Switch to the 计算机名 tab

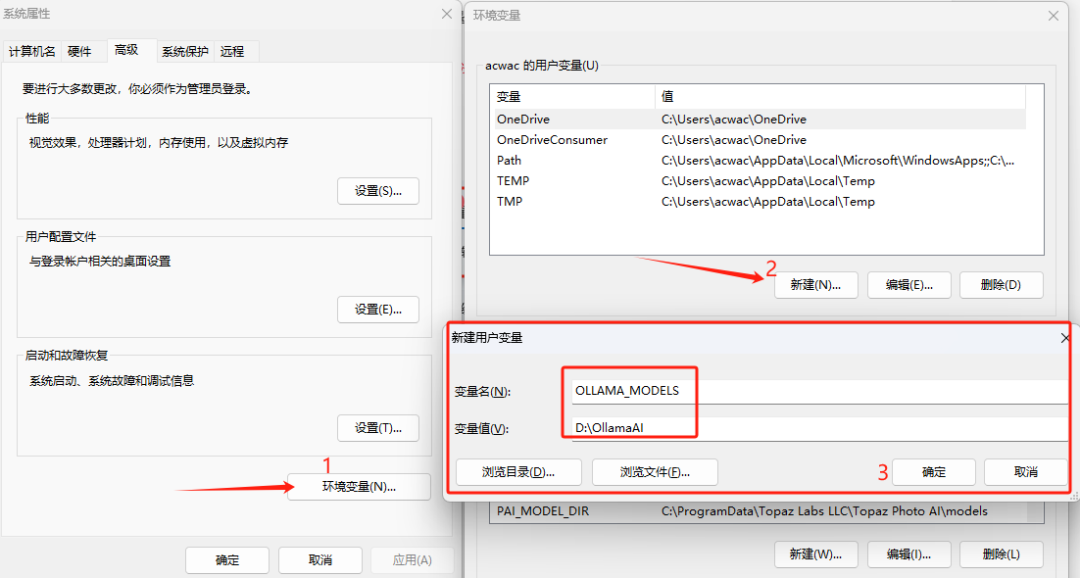32,51
